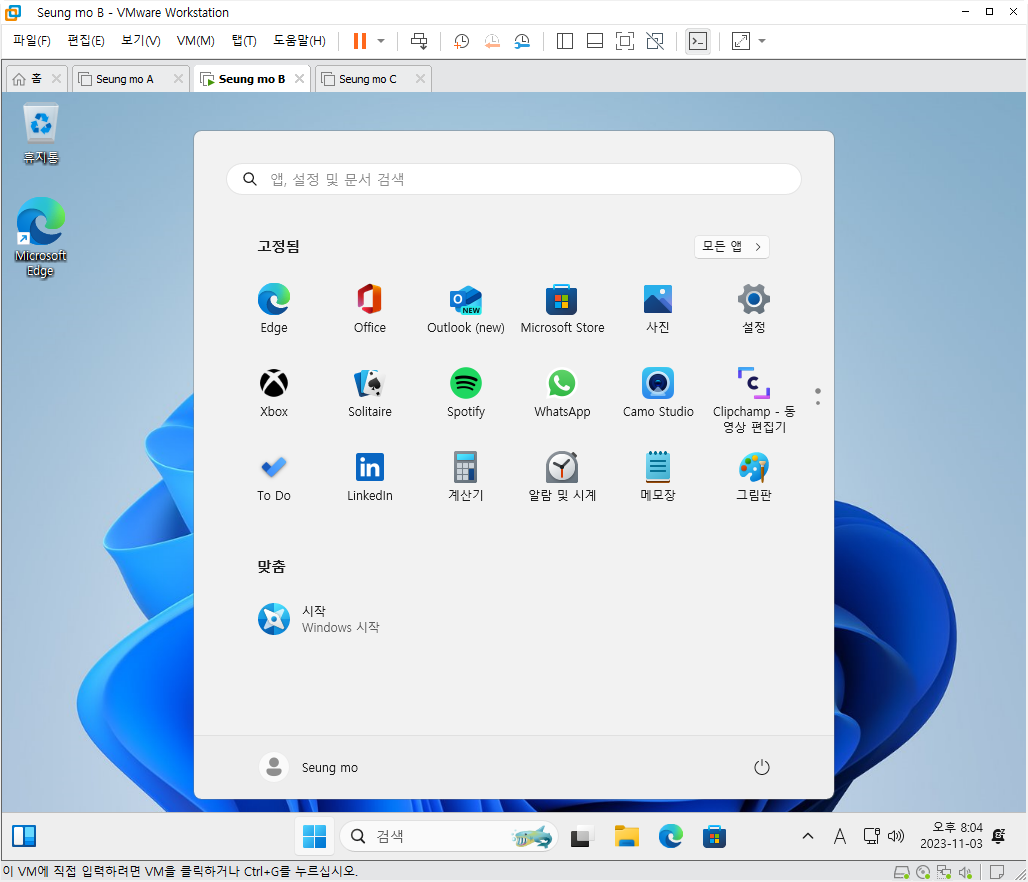Send Ctrl+Alt+Del toolbar icon
This screenshot has height=882, width=1028.
[x=419, y=41]
